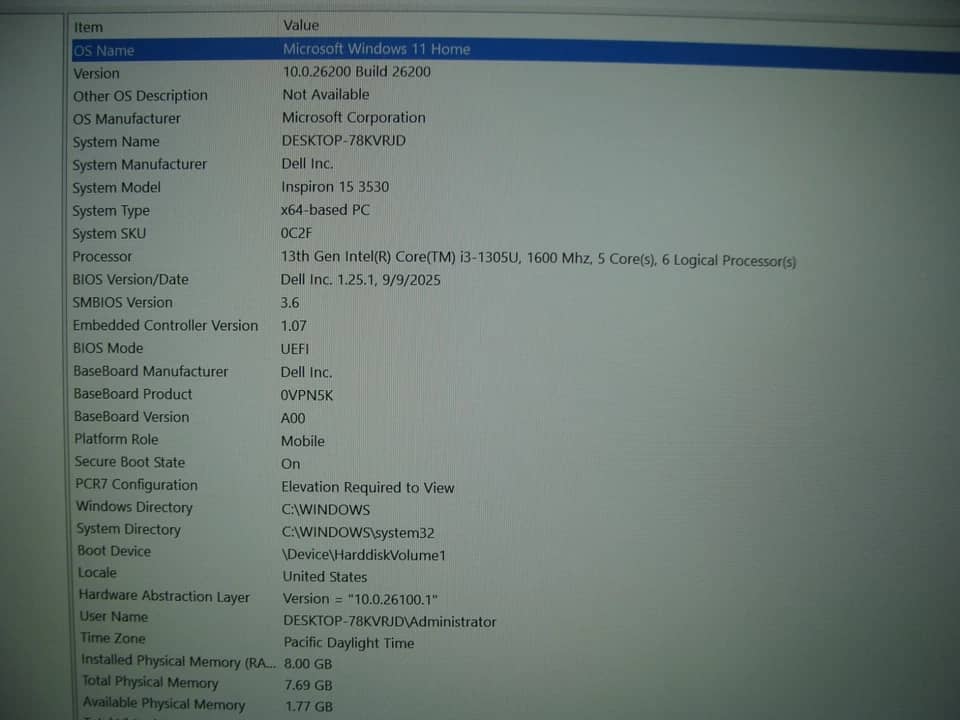This screenshot has width=960, height=720.
Task: Select the Version row label
Action: coord(96,73)
